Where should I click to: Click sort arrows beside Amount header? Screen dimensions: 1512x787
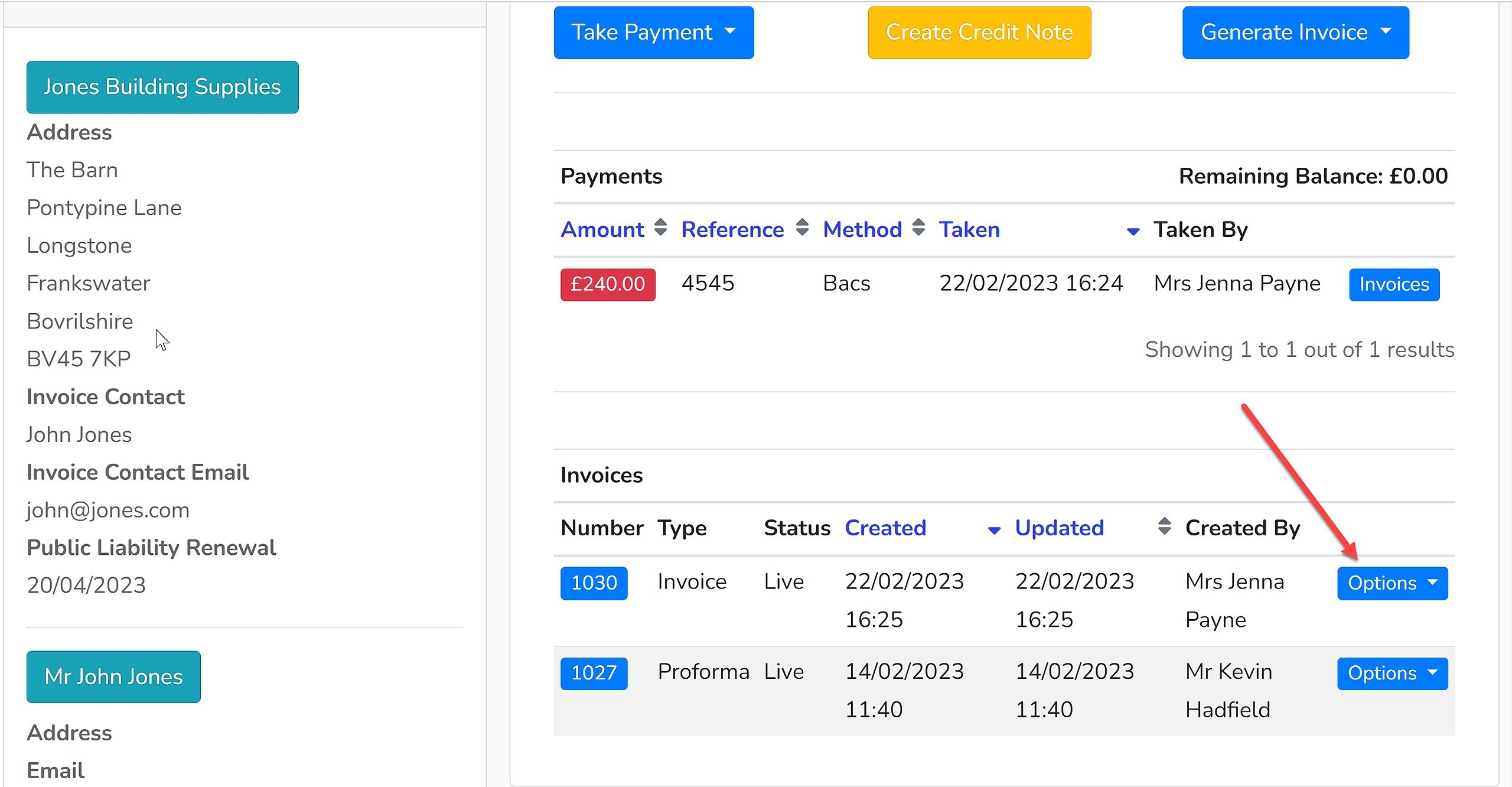(x=660, y=227)
